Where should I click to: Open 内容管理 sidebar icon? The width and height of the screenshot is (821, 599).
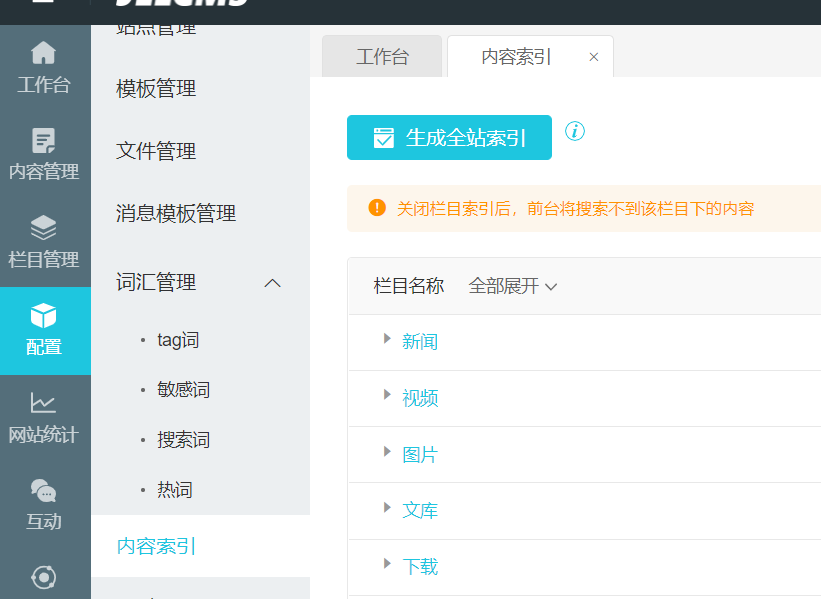(44, 141)
